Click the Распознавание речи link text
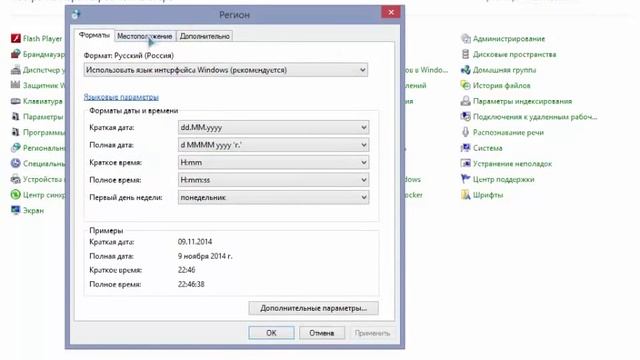Viewport: 640px width, 360px height. (x=508, y=133)
